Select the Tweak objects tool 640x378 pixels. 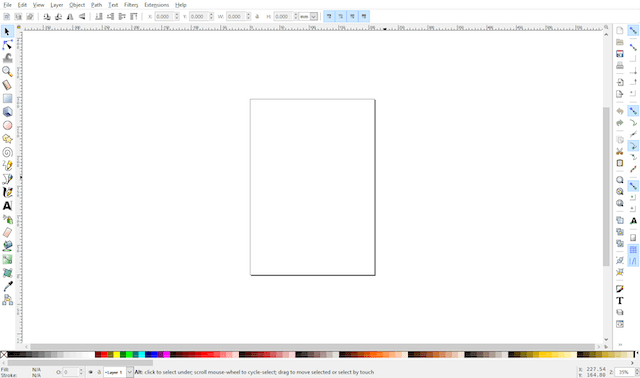(7, 58)
